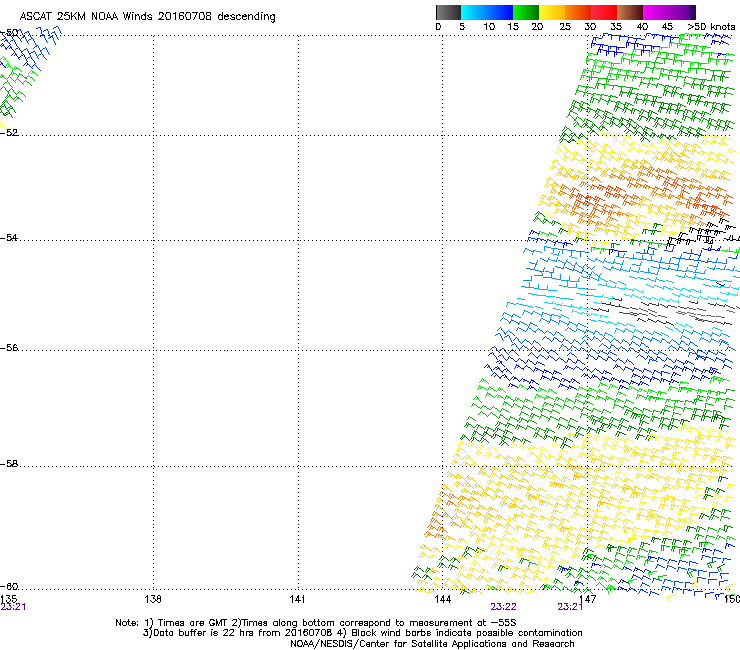This screenshot has width=740, height=650.
Task: Click the red 30-35 knots color segment
Action: pos(604,12)
